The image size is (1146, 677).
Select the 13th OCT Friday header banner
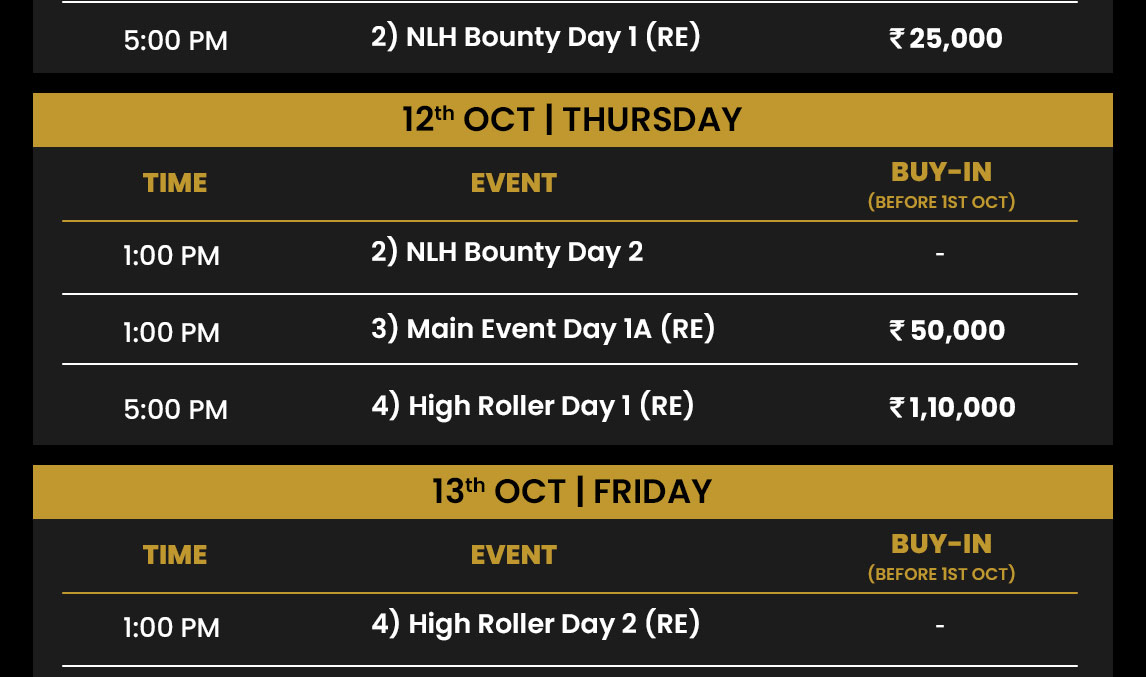pos(573,492)
